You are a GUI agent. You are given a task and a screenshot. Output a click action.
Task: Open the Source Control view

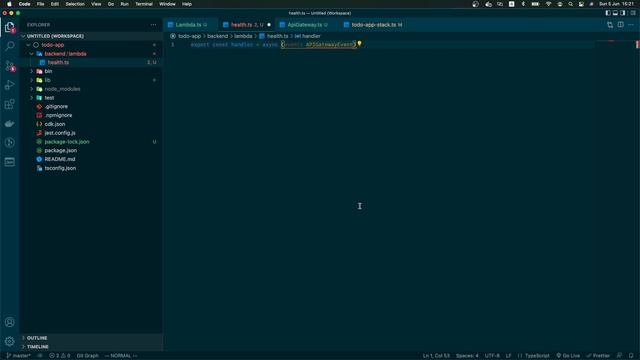coord(10,65)
